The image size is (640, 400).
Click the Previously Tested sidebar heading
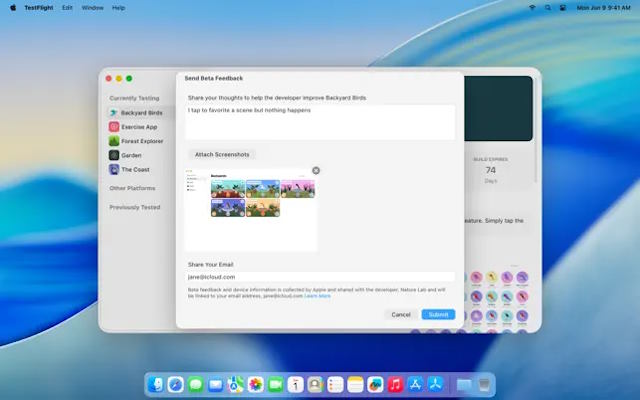(135, 207)
